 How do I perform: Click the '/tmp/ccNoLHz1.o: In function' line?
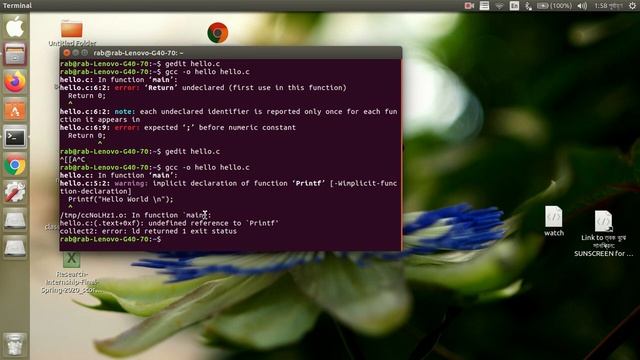pos(136,215)
